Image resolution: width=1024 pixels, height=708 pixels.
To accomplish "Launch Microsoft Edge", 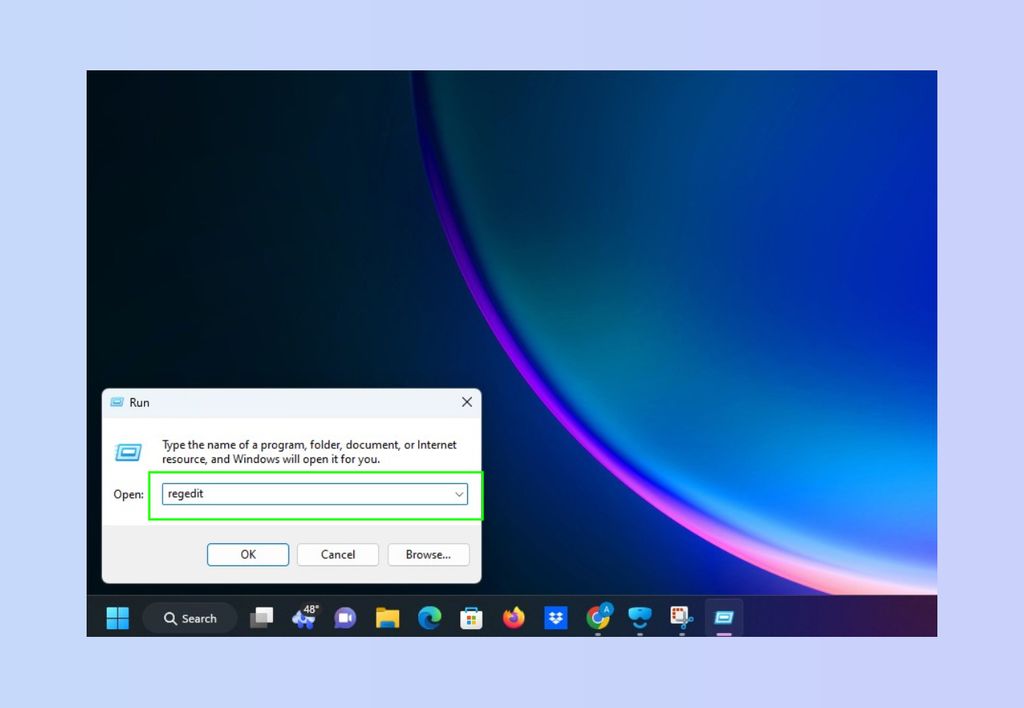I will [430, 617].
